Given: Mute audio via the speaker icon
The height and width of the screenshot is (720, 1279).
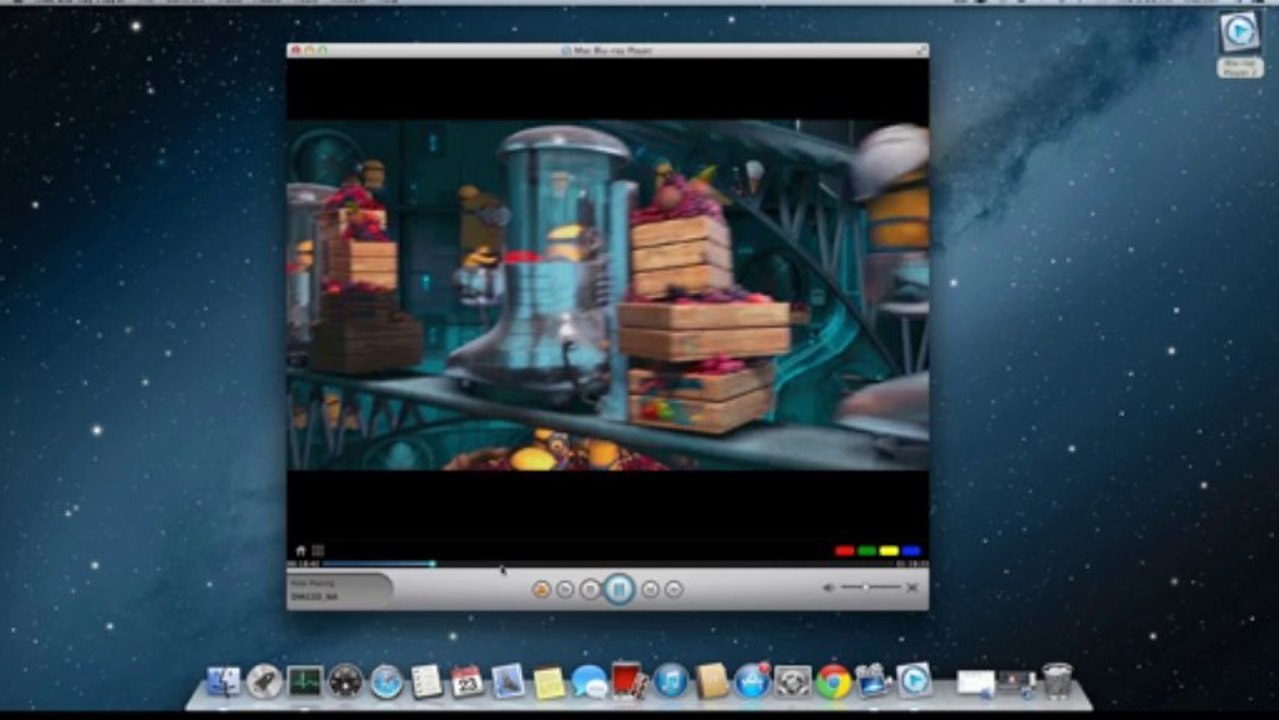Looking at the screenshot, I should click(828, 588).
